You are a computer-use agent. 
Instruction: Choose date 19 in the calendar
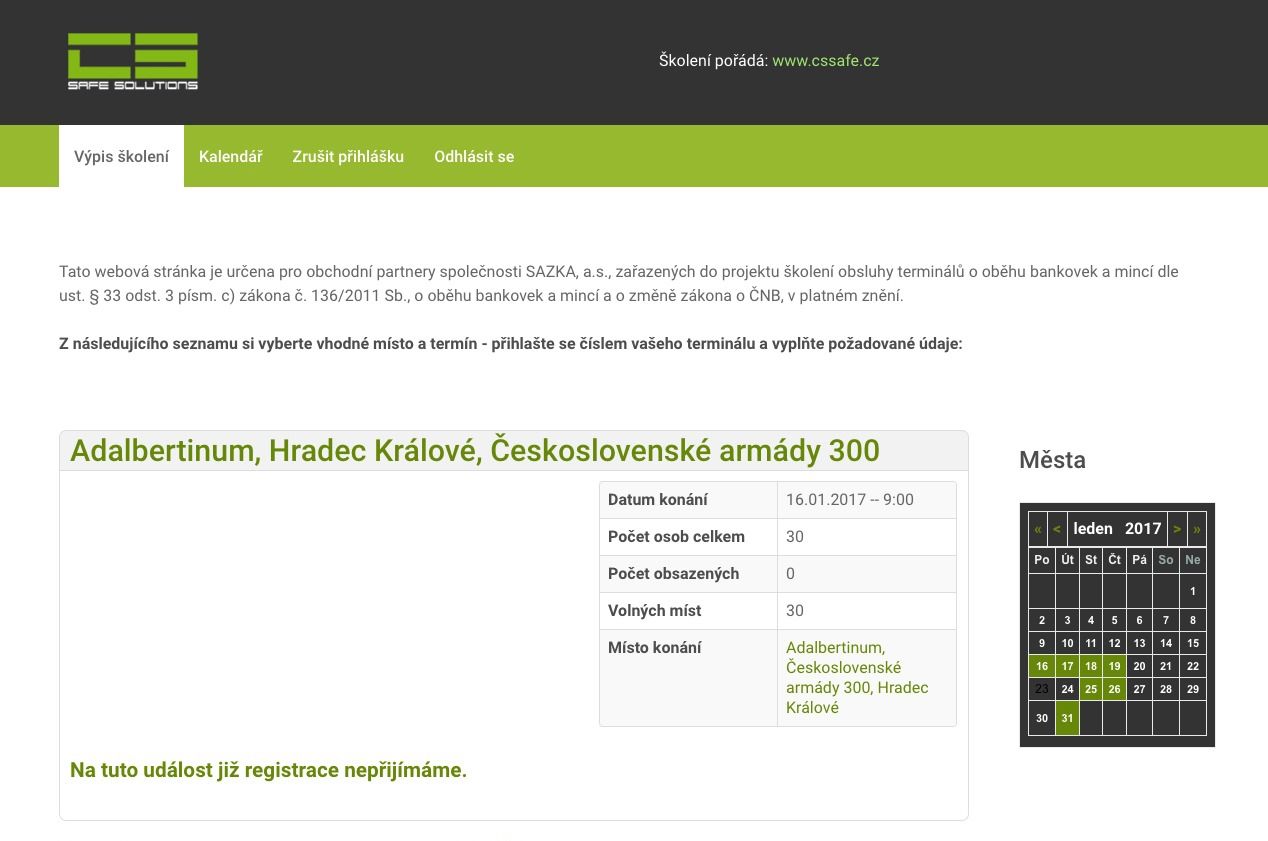click(x=1114, y=666)
